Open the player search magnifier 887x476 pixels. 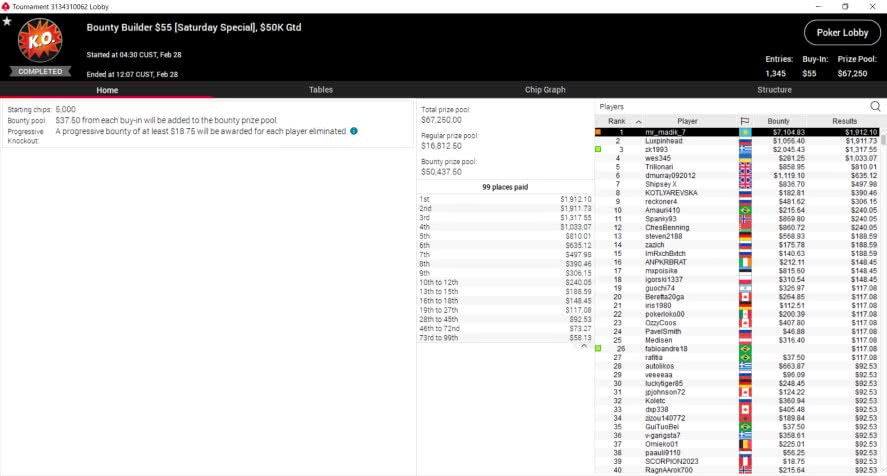point(875,106)
